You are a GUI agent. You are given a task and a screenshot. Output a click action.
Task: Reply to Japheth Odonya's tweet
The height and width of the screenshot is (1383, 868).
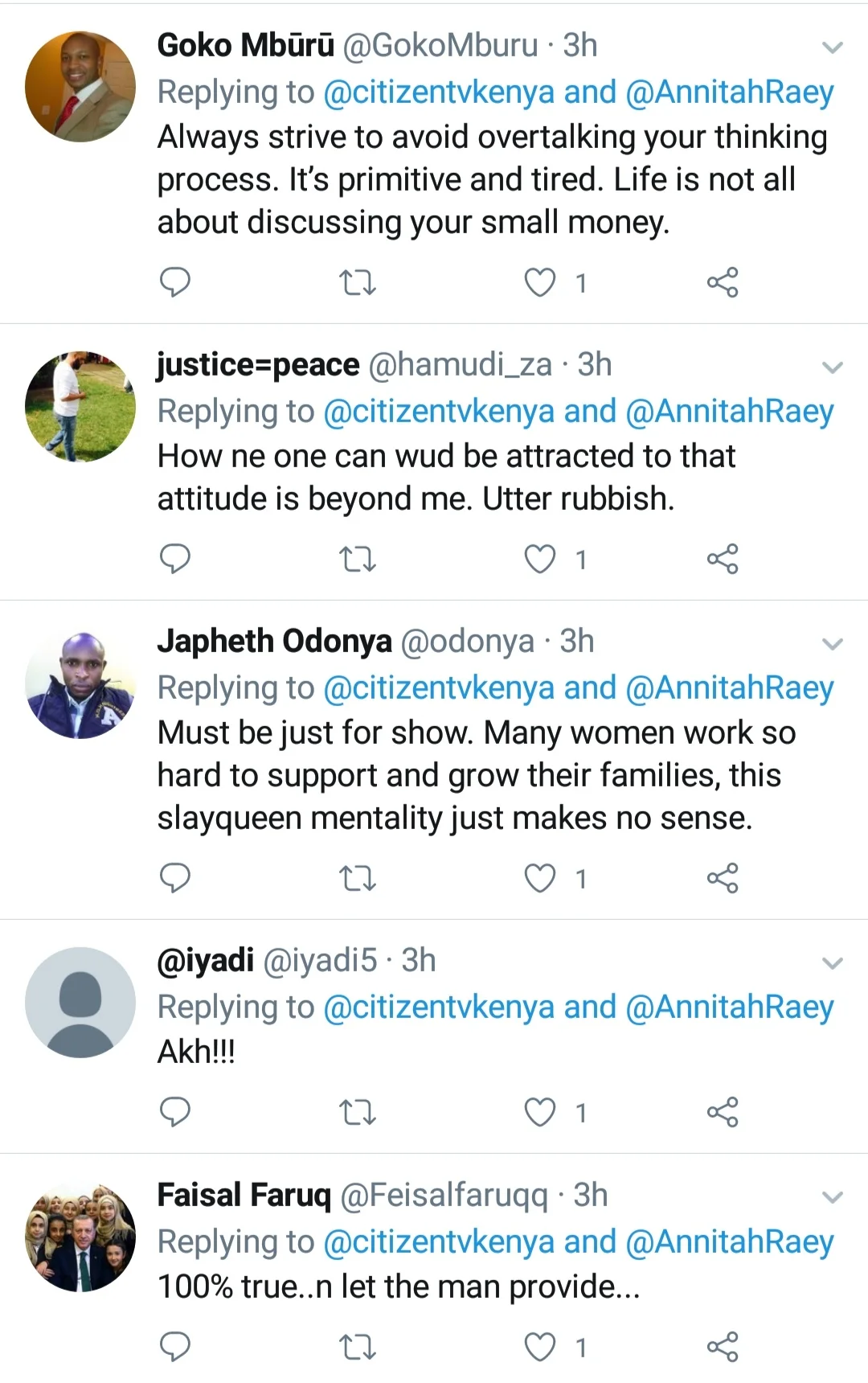[x=175, y=878]
